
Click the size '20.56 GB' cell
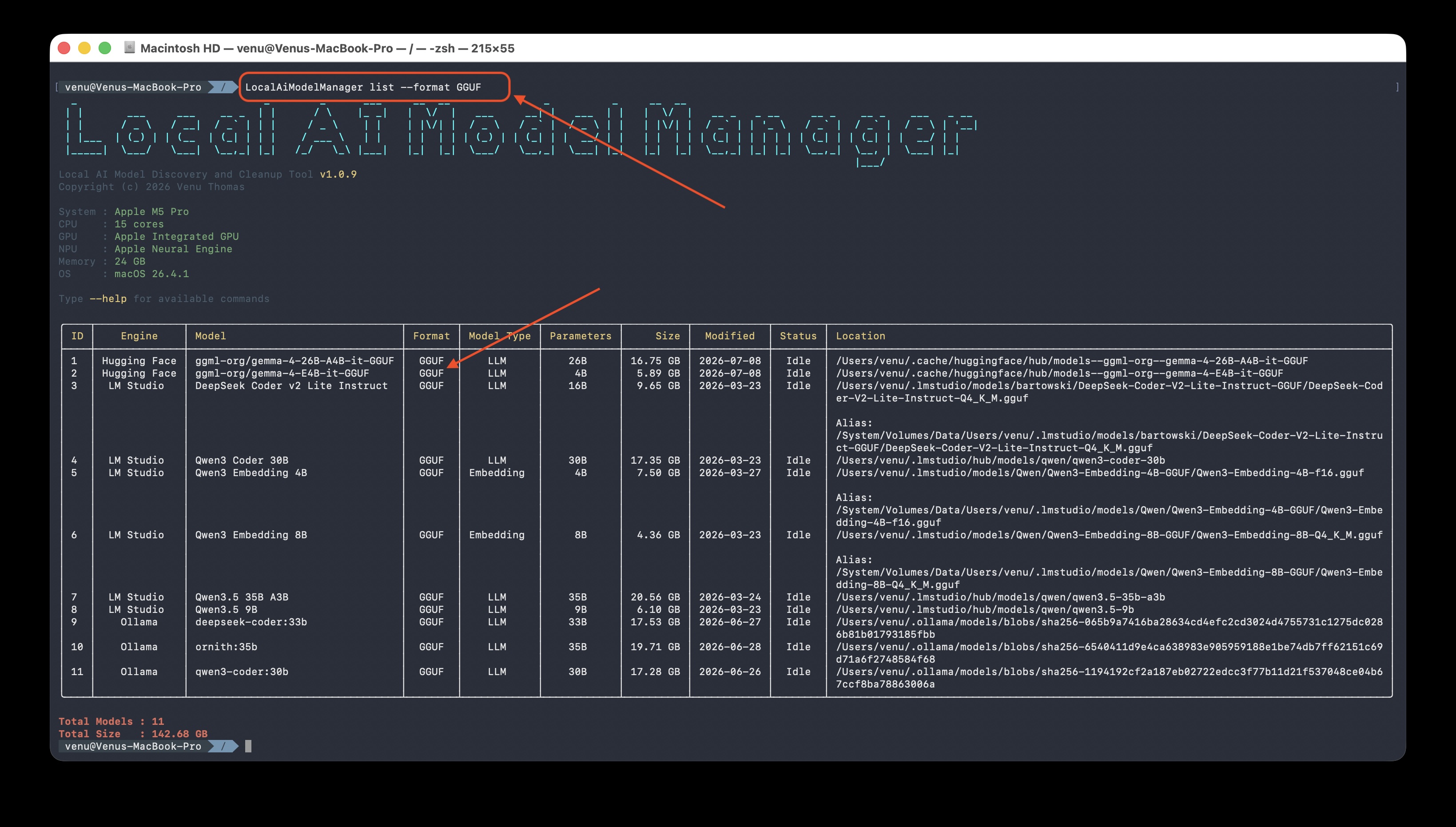pos(655,597)
